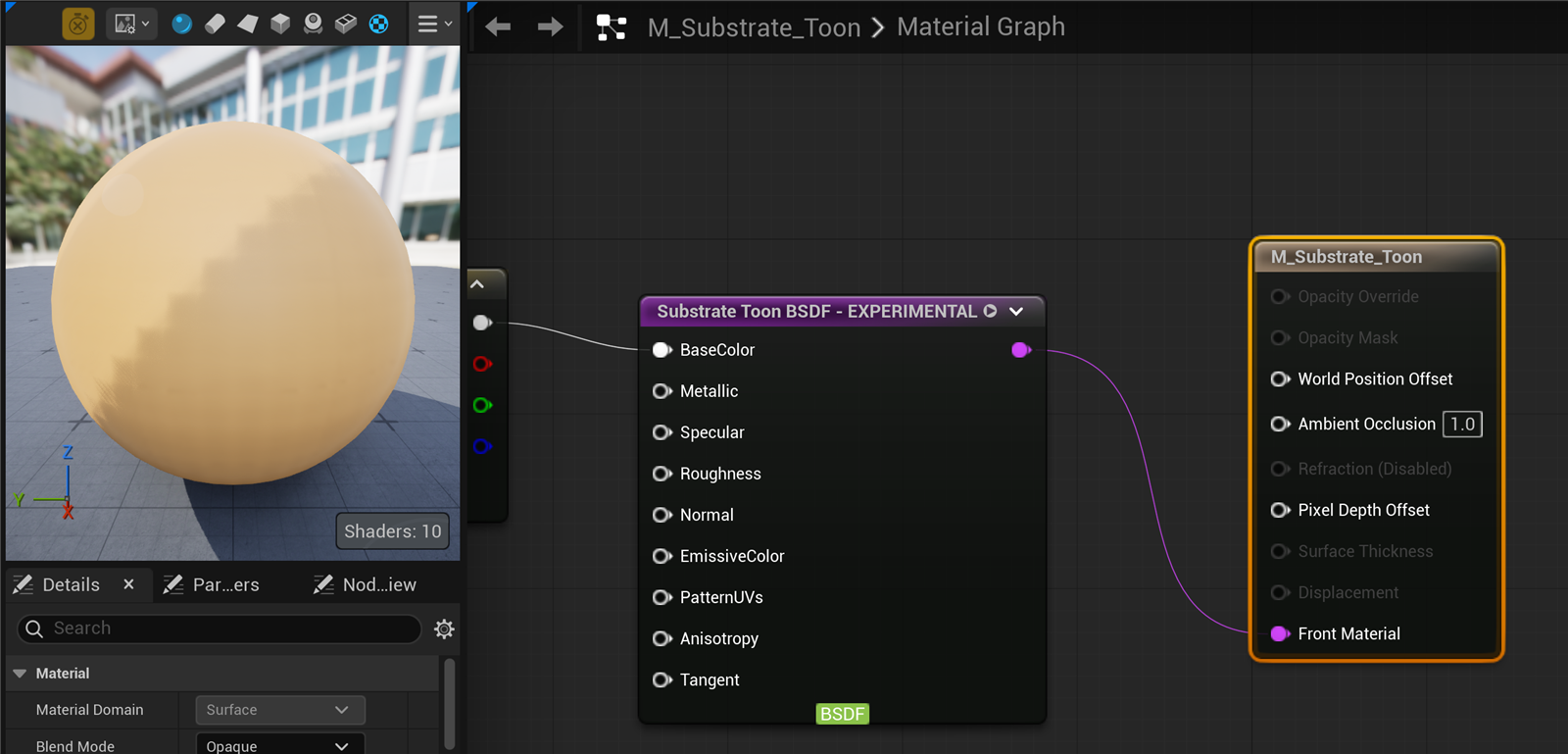Viewport: 1568px width, 754px height.
Task: Open the details panel settings gear
Action: 444,629
